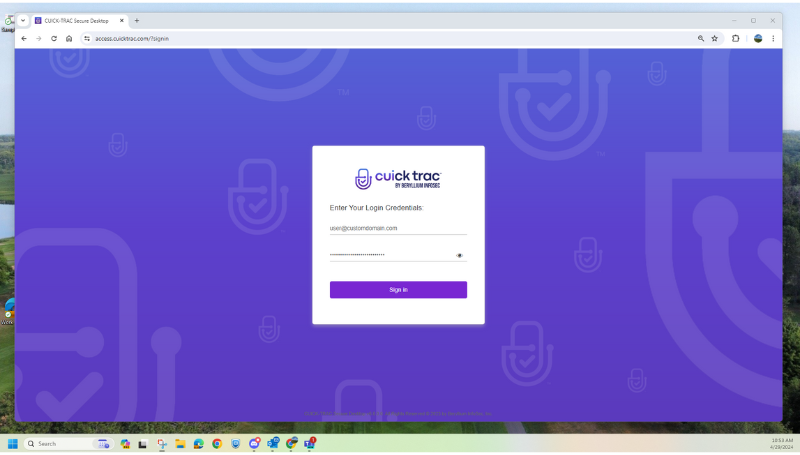Open Microsoft Teams from the taskbar
The image size is (800, 455).
[x=310, y=443]
